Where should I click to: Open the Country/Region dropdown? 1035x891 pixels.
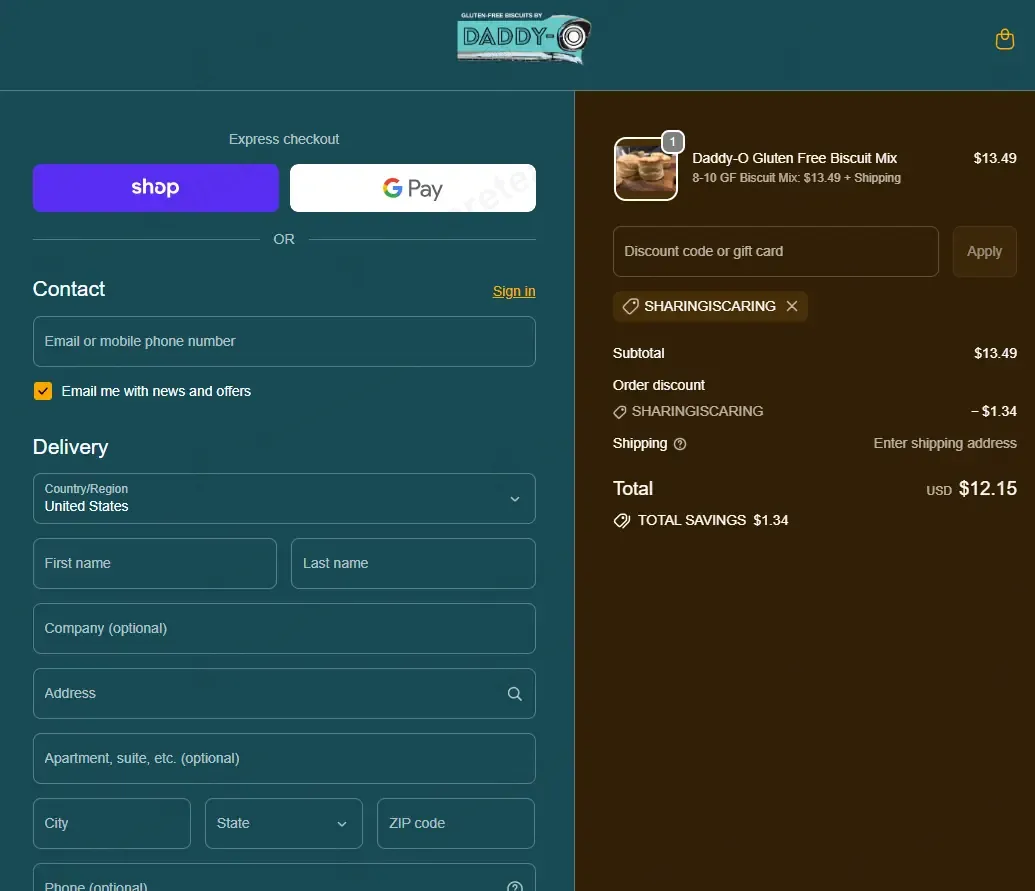(284, 498)
